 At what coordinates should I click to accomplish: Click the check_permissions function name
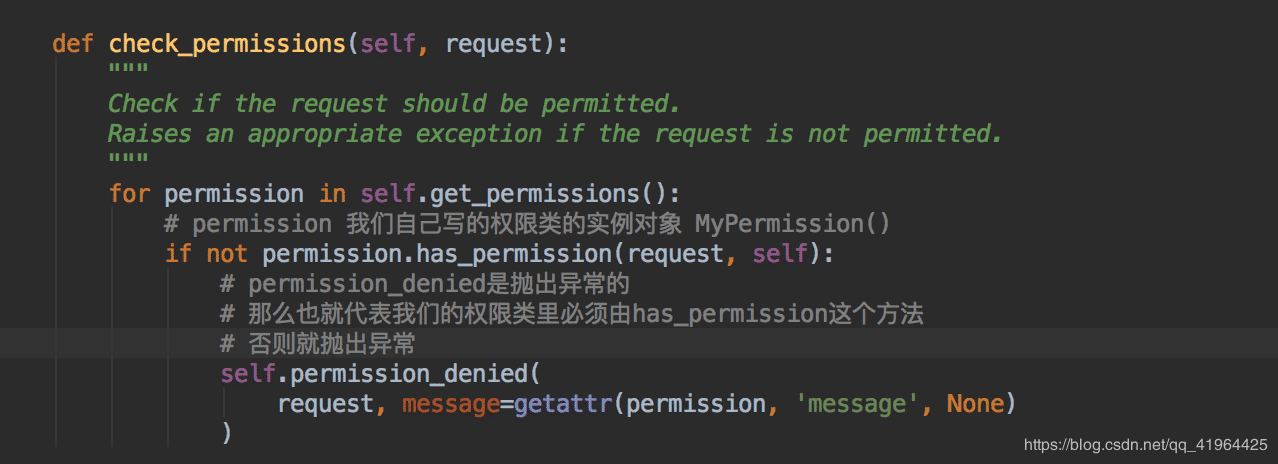pyautogui.click(x=226, y=44)
